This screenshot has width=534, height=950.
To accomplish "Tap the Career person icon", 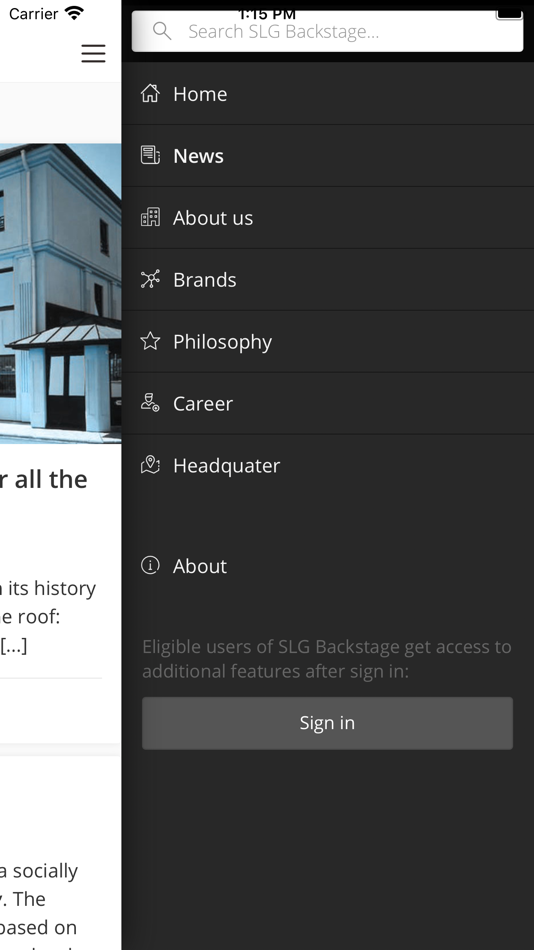I will (150, 403).
